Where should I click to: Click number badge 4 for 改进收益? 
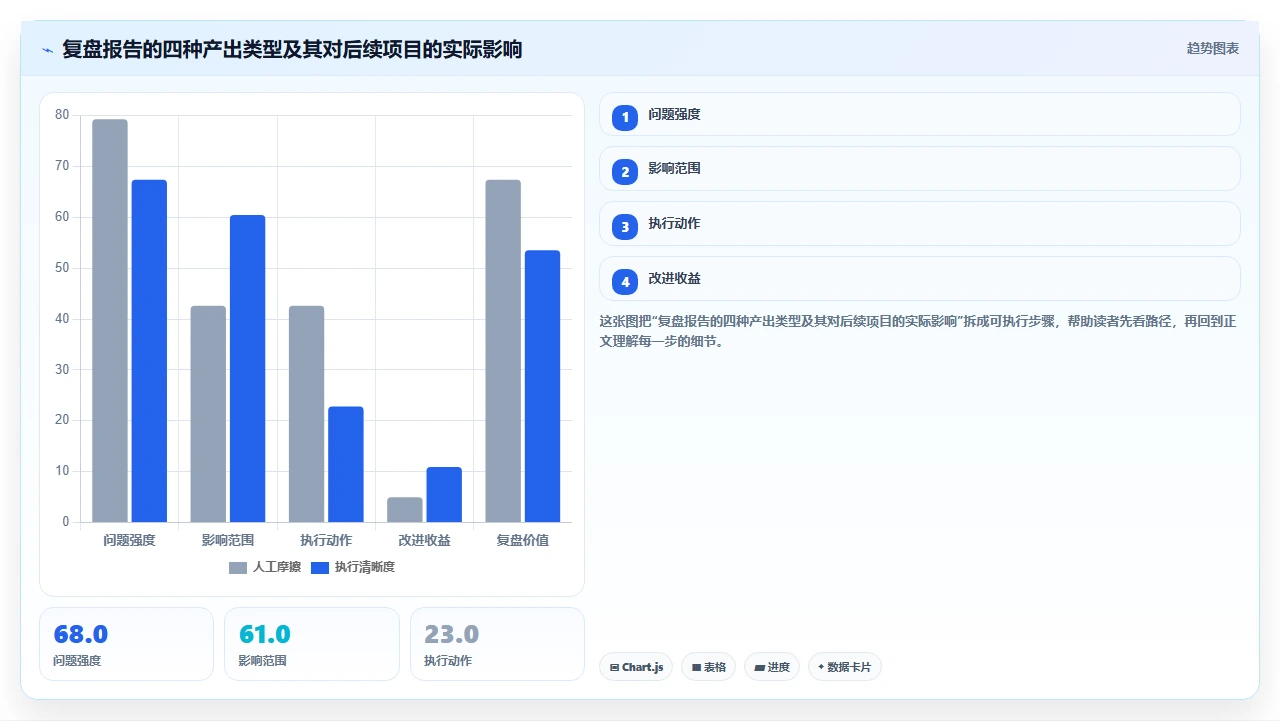click(625, 282)
